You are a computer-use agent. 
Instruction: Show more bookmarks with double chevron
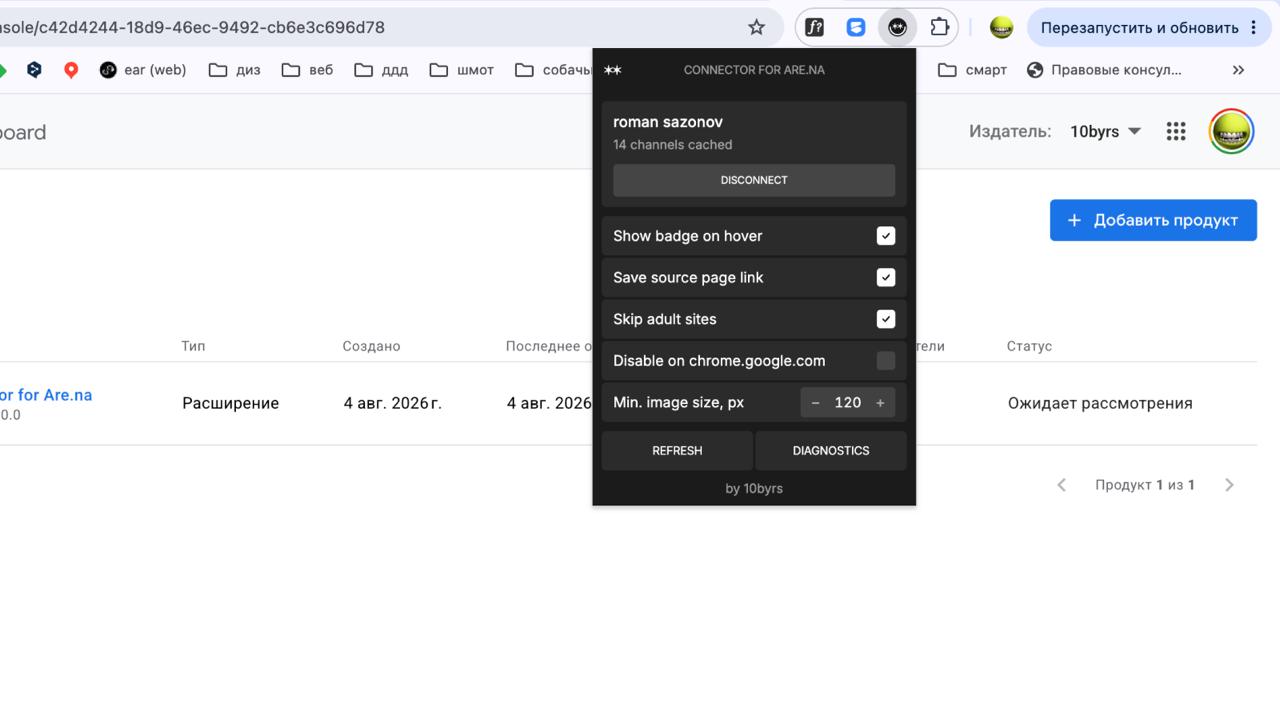1238,70
